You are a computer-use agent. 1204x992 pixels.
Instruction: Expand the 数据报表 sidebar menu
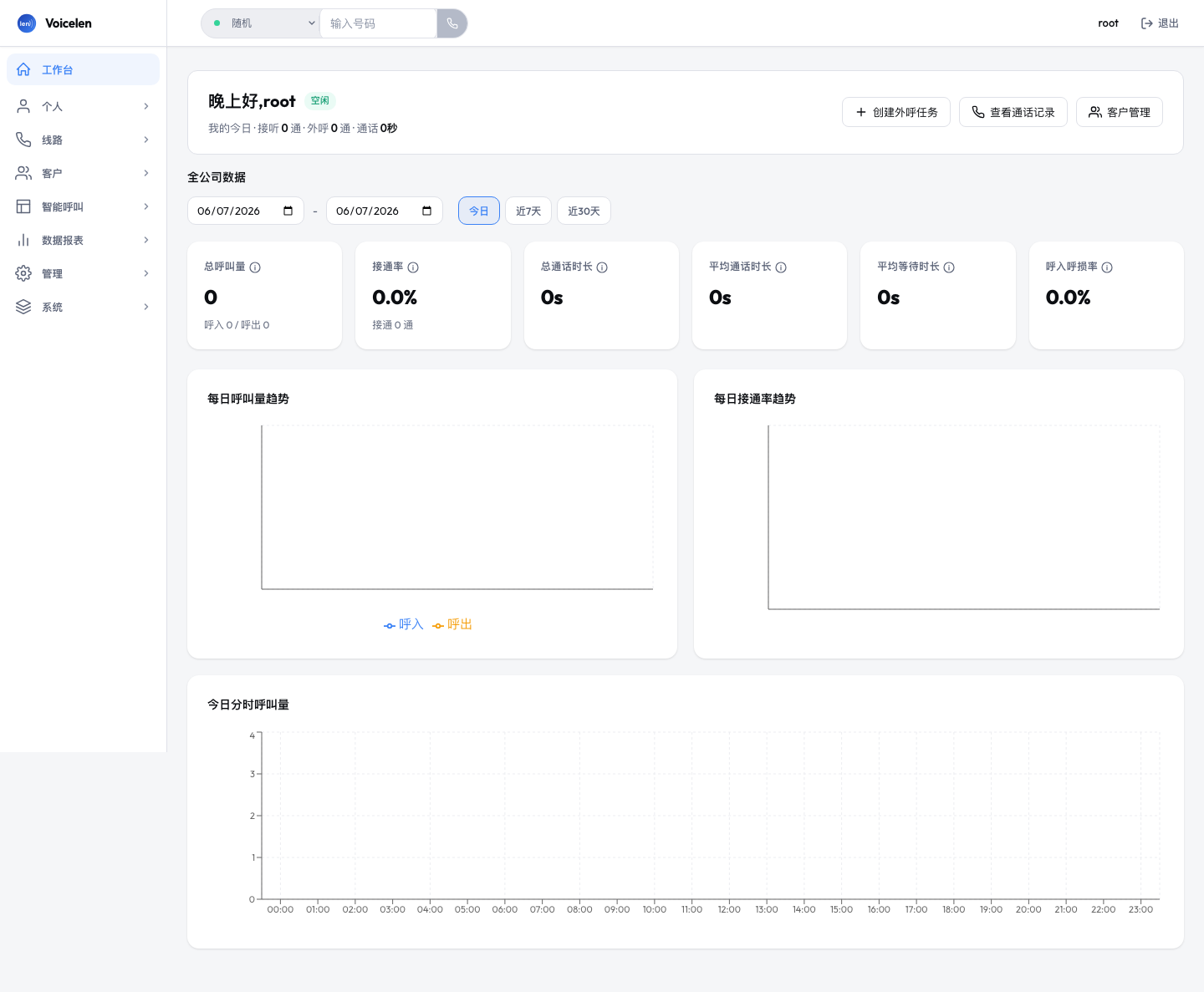coord(83,240)
